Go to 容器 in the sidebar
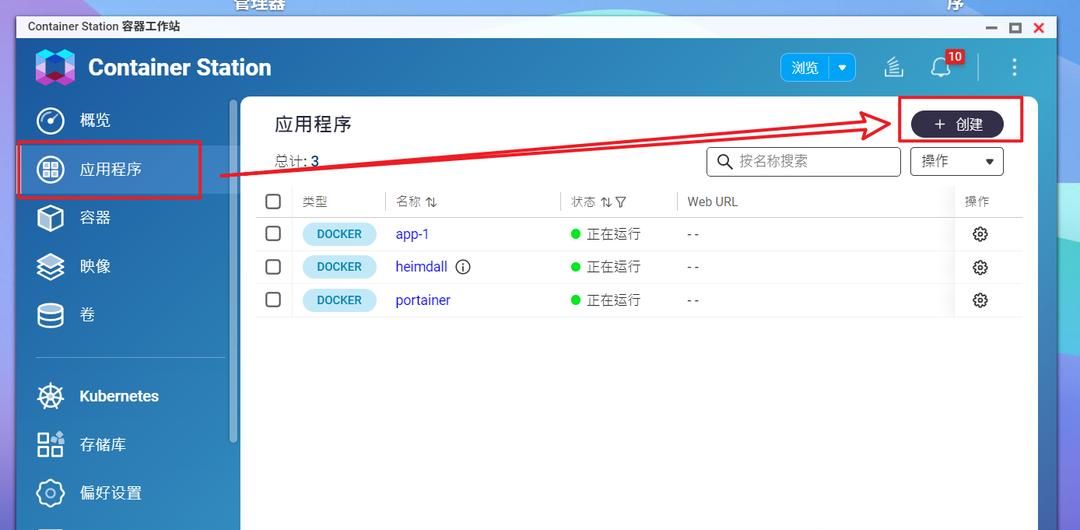The width and height of the screenshot is (1080, 530). [95, 218]
